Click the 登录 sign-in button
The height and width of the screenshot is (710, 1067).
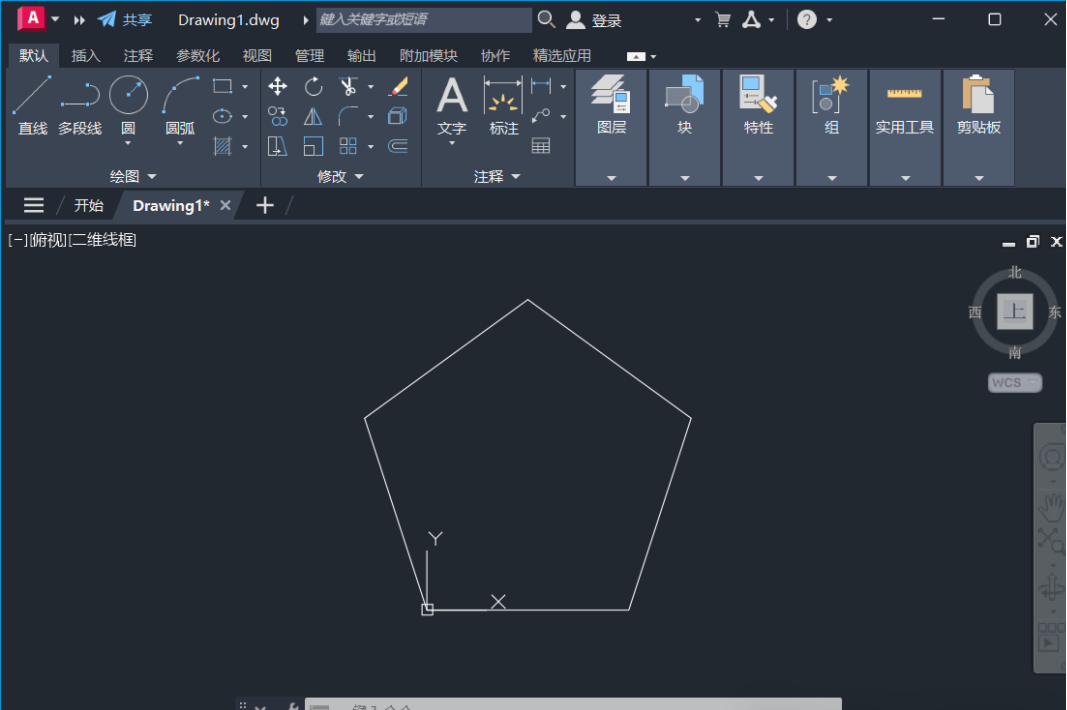coord(594,20)
